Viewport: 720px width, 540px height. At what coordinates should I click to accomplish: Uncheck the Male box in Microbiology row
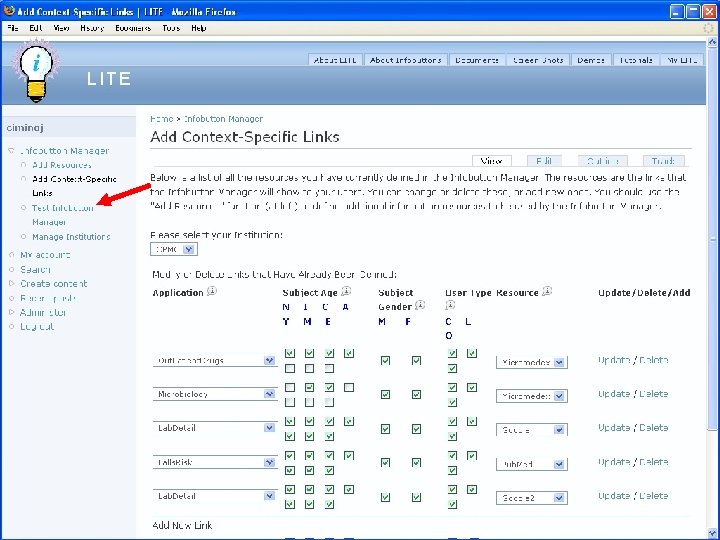(x=385, y=394)
